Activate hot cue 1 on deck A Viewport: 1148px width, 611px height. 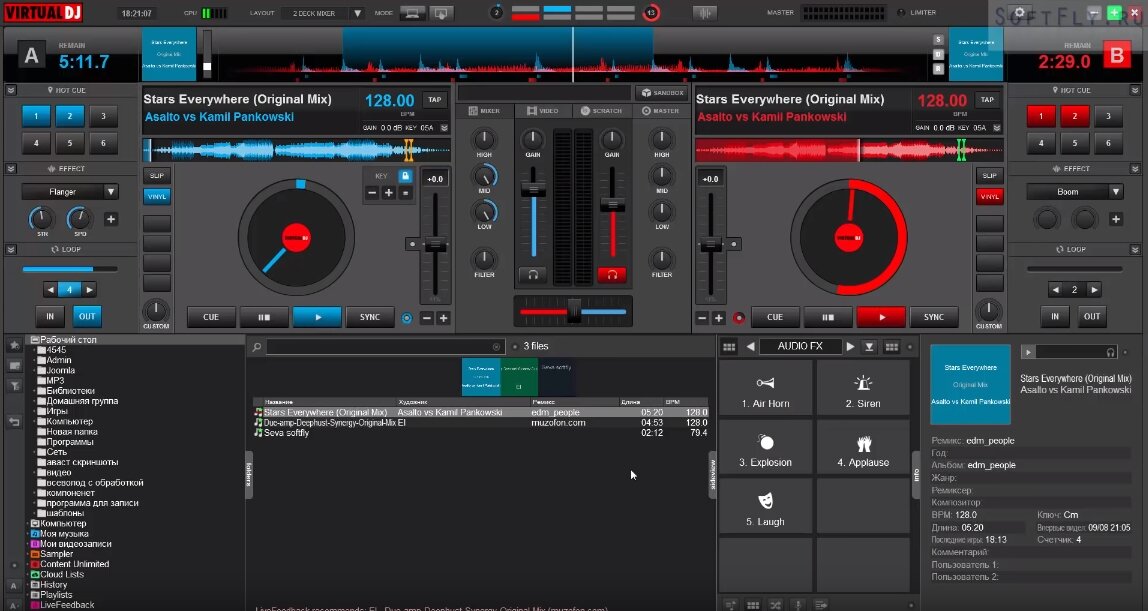point(36,116)
